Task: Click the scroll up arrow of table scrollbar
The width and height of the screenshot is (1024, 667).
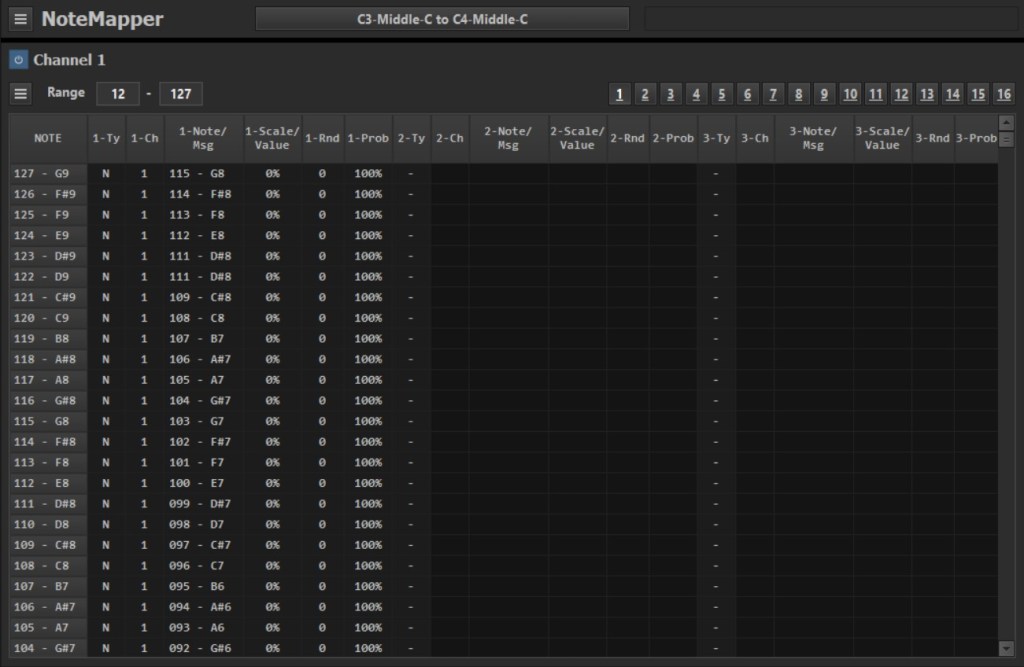Action: 1006,139
